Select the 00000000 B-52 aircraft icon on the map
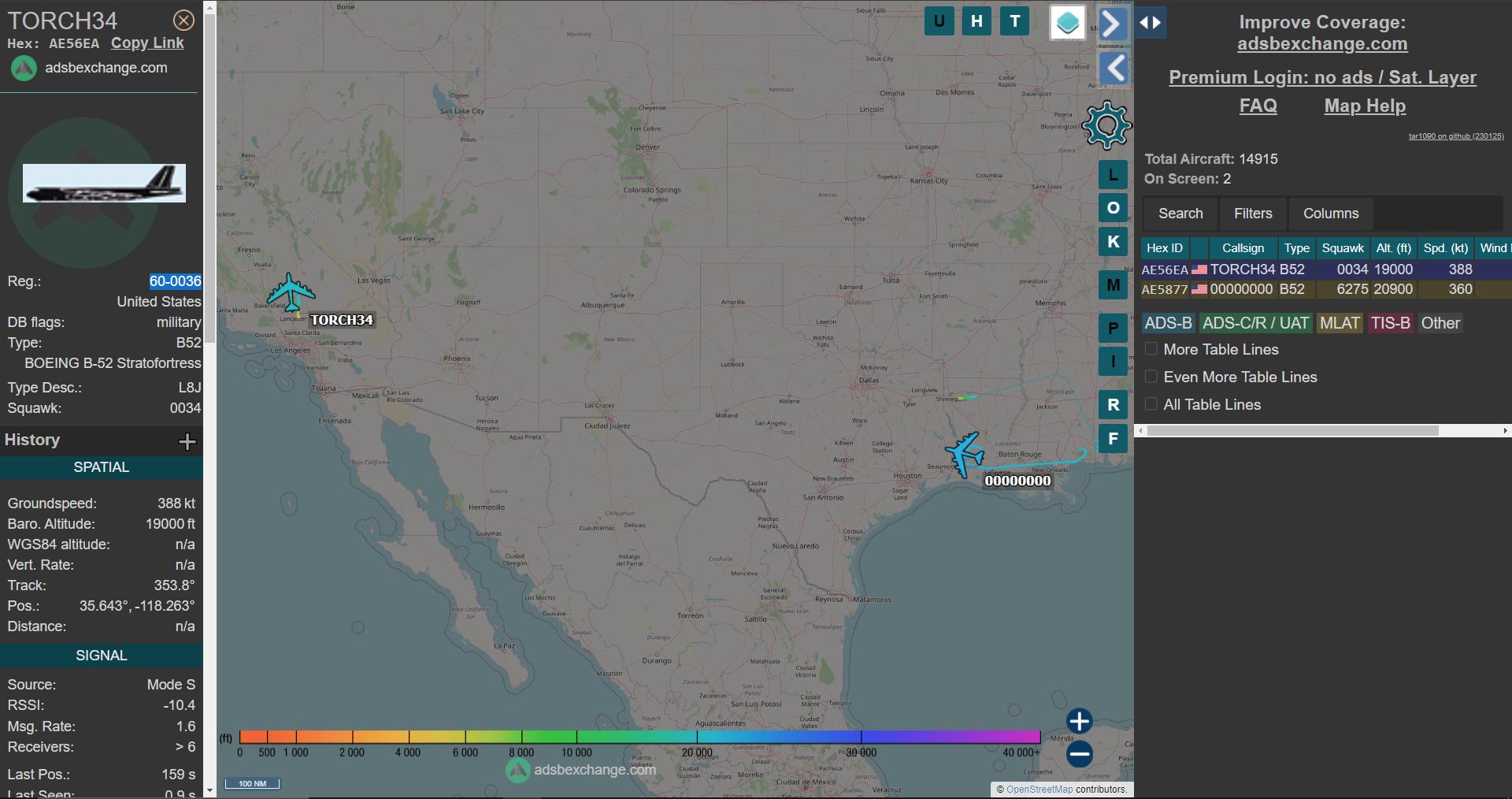The image size is (1512, 799). (x=965, y=455)
